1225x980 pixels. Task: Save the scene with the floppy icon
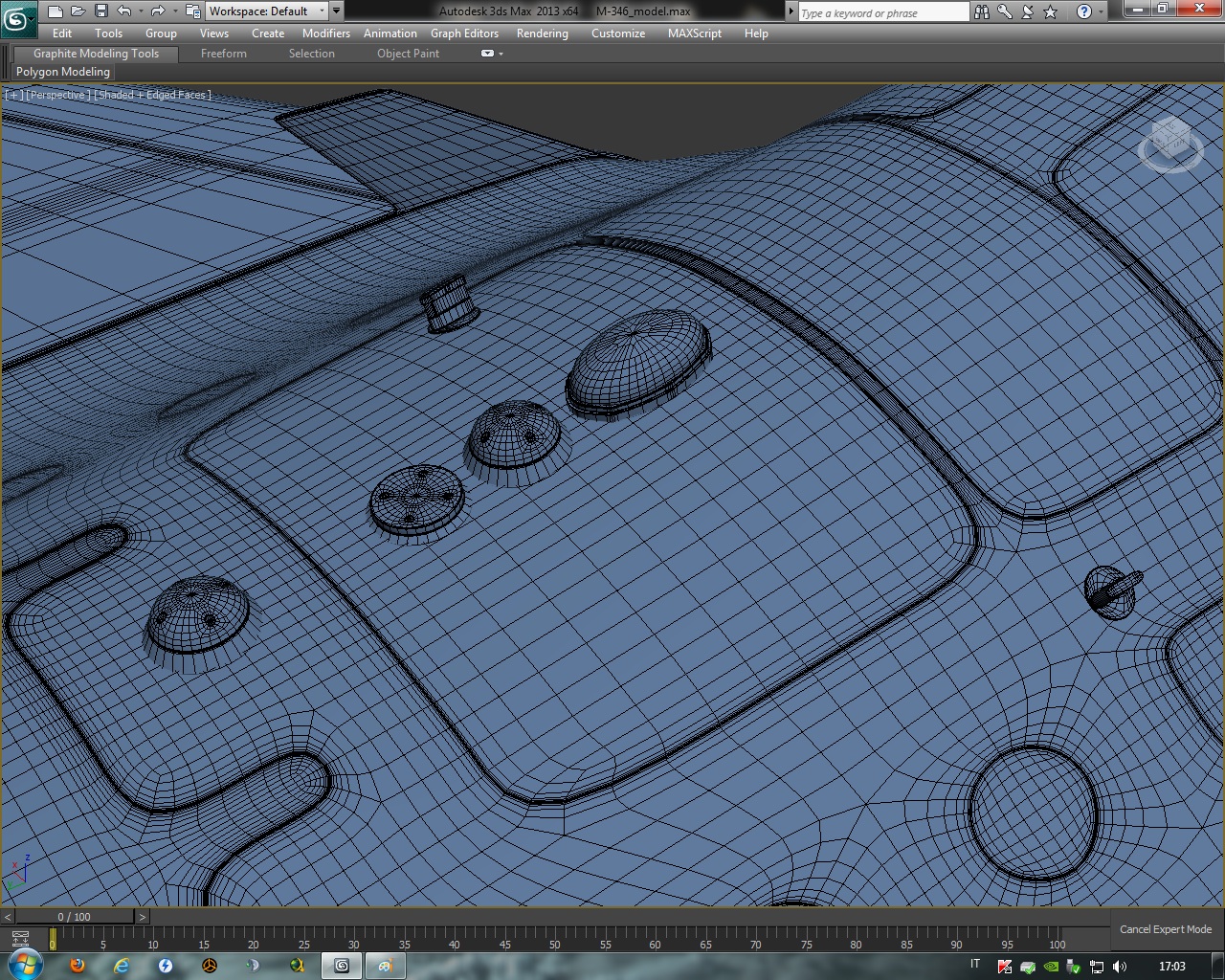click(100, 11)
